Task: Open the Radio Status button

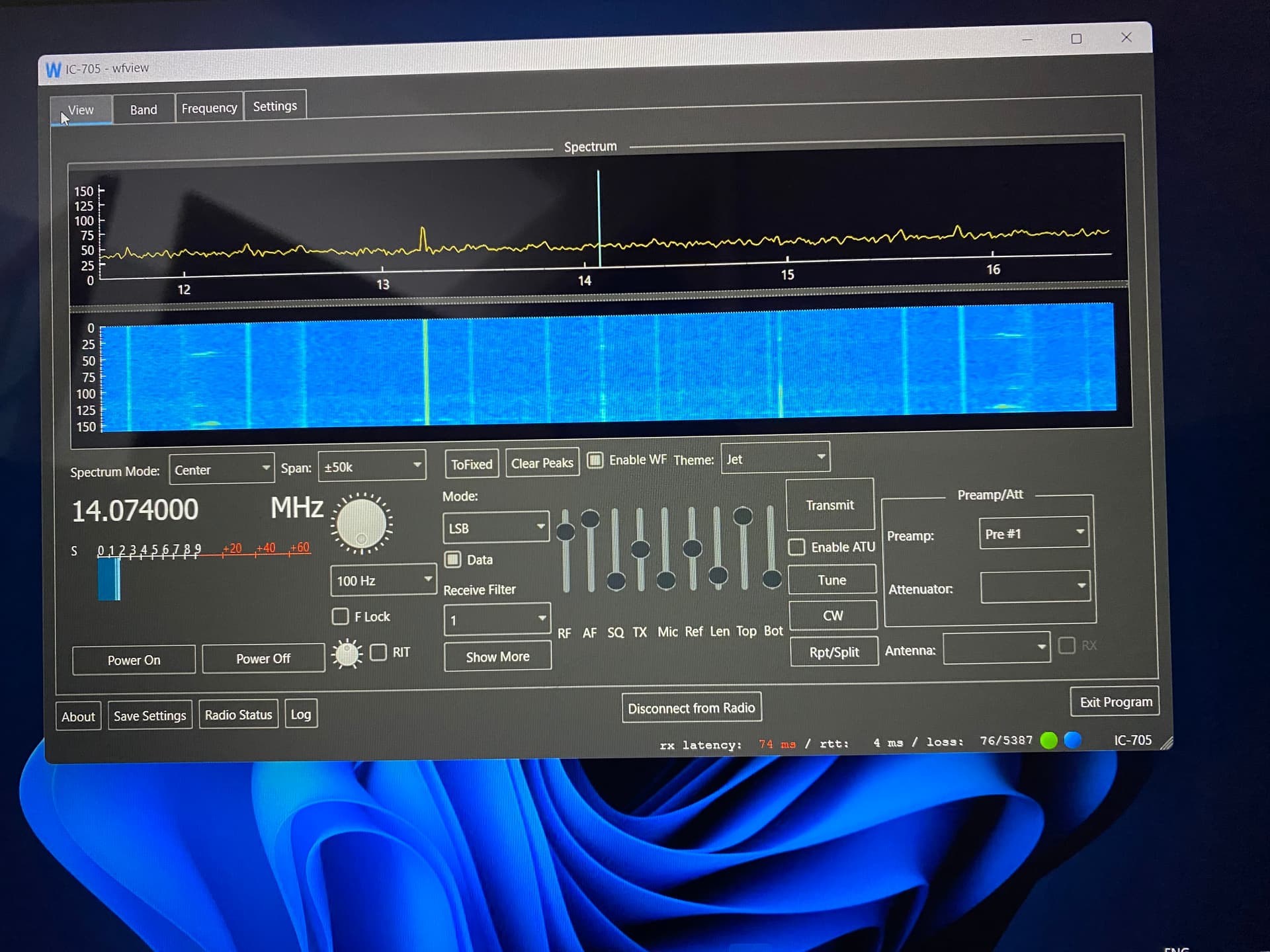Action: click(238, 715)
